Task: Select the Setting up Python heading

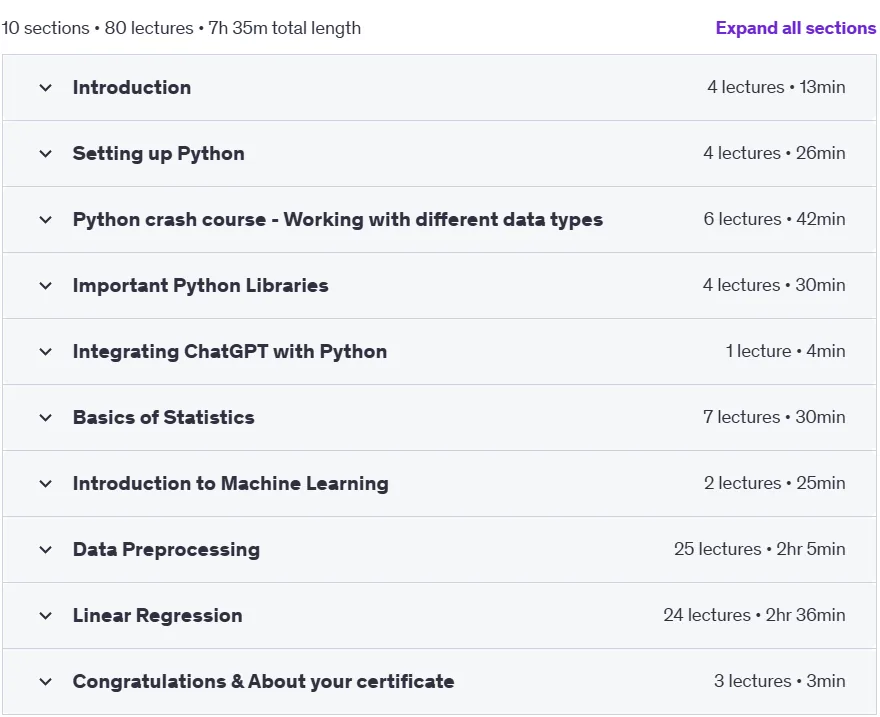Action: [159, 154]
